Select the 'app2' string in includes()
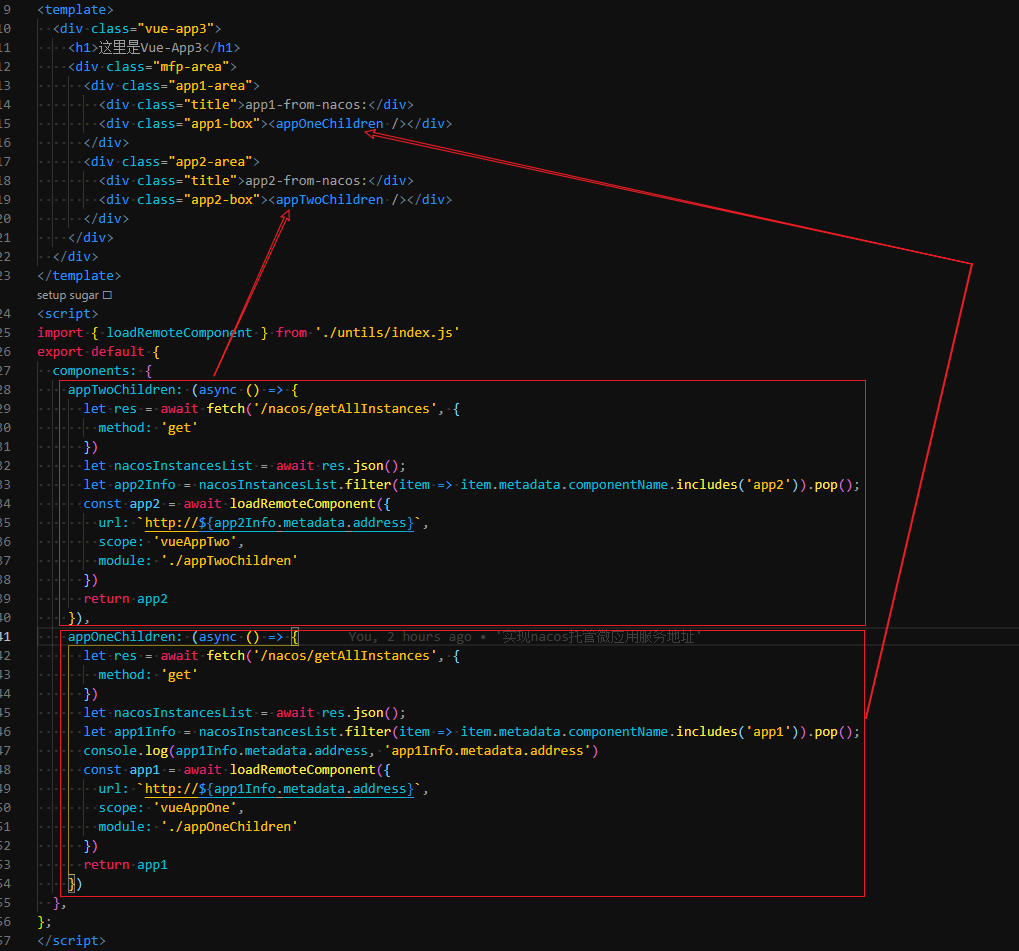 point(768,485)
